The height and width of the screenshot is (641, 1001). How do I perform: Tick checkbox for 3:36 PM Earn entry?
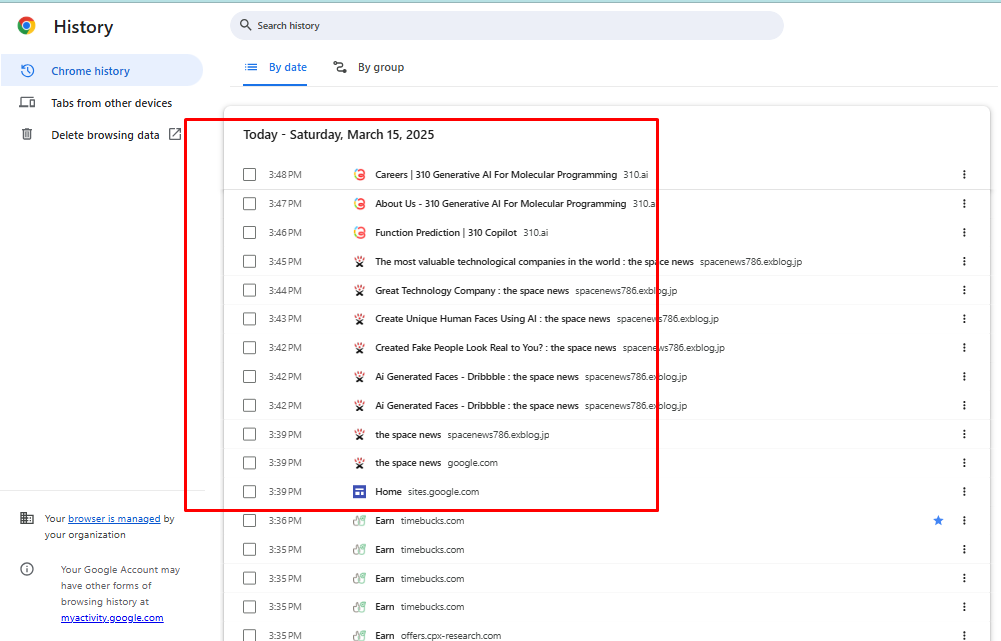250,520
